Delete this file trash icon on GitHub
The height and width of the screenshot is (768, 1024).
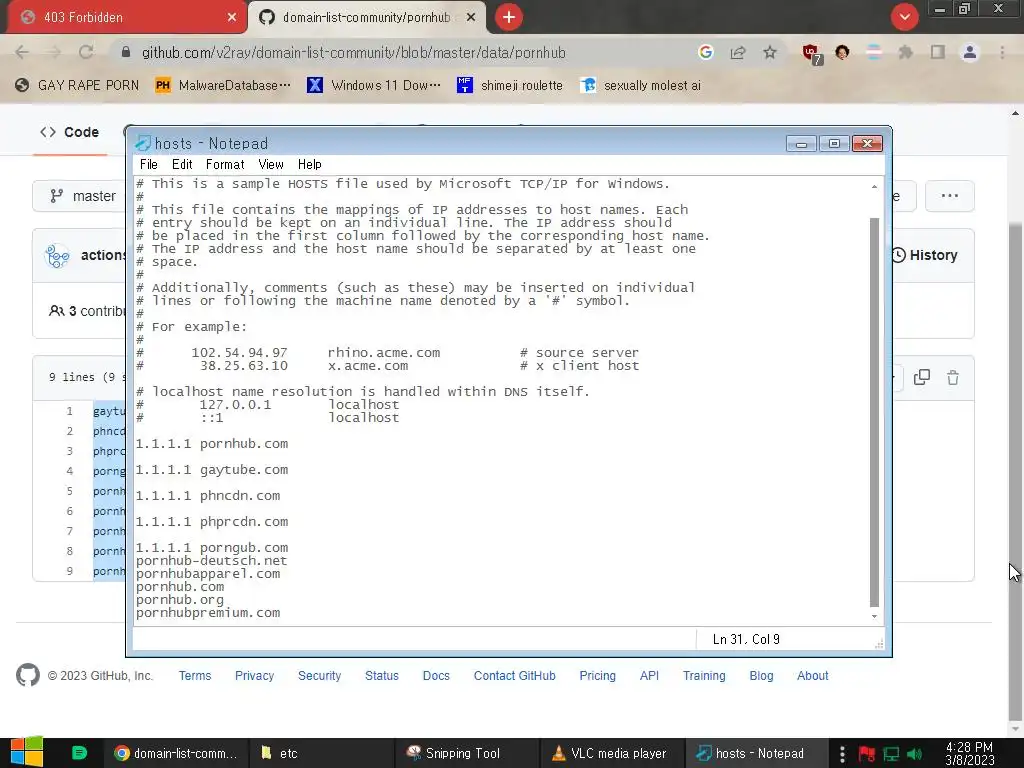(x=953, y=377)
